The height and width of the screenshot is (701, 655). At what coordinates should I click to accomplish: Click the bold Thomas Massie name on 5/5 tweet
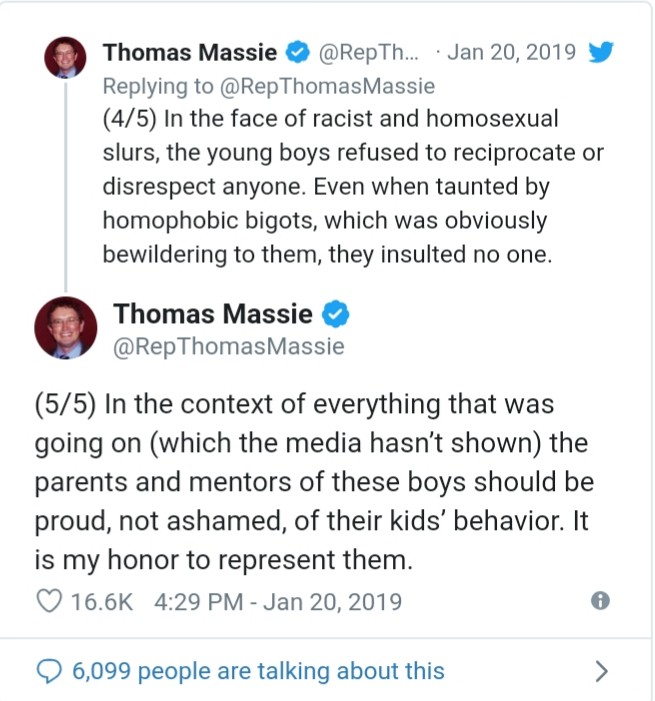[x=213, y=315]
